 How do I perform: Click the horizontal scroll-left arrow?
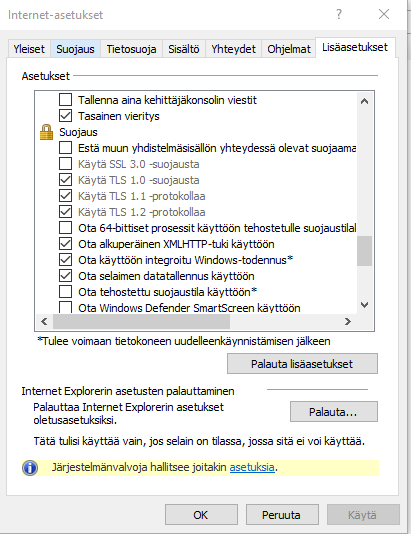tap(44, 321)
